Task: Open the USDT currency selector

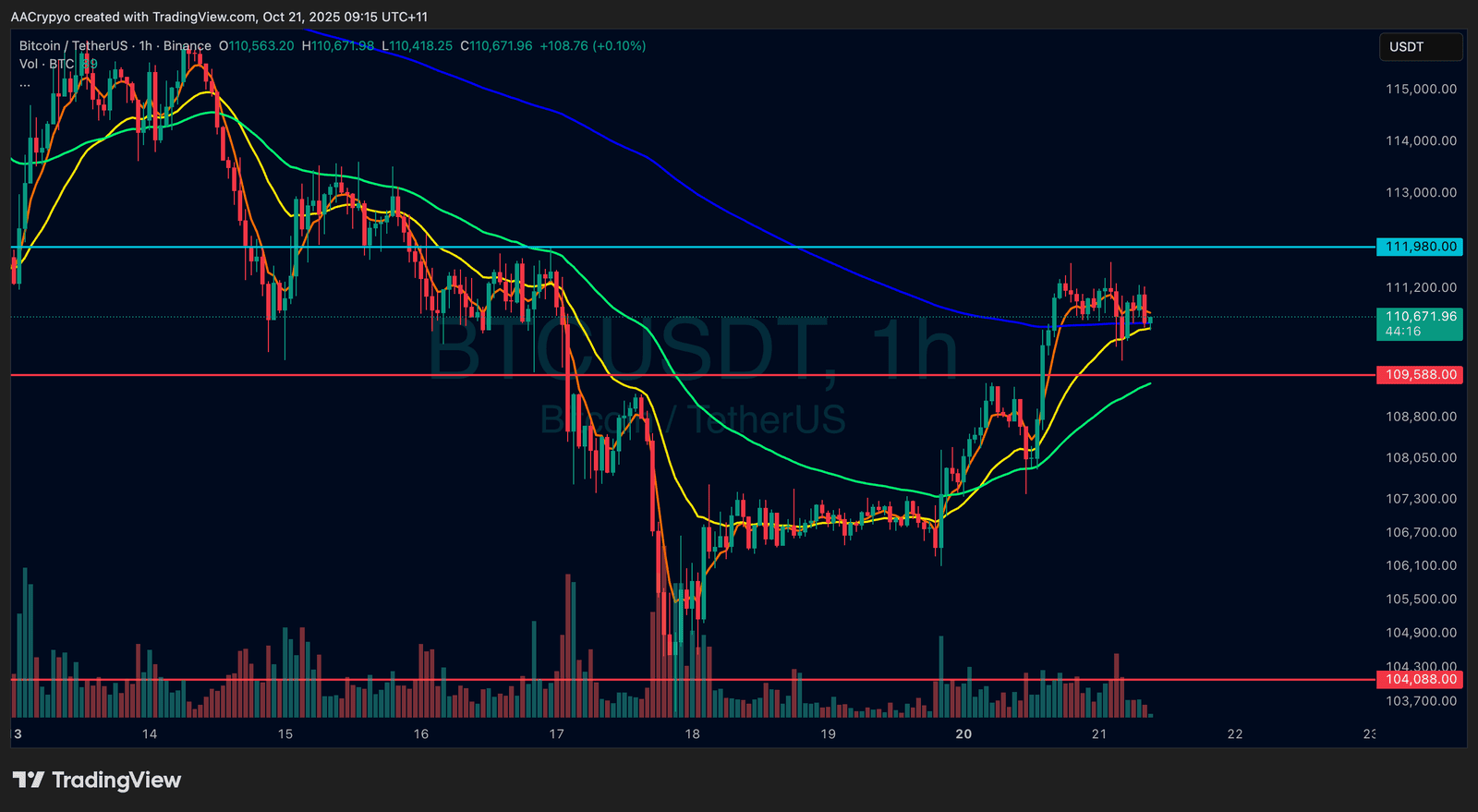Action: [x=1421, y=47]
